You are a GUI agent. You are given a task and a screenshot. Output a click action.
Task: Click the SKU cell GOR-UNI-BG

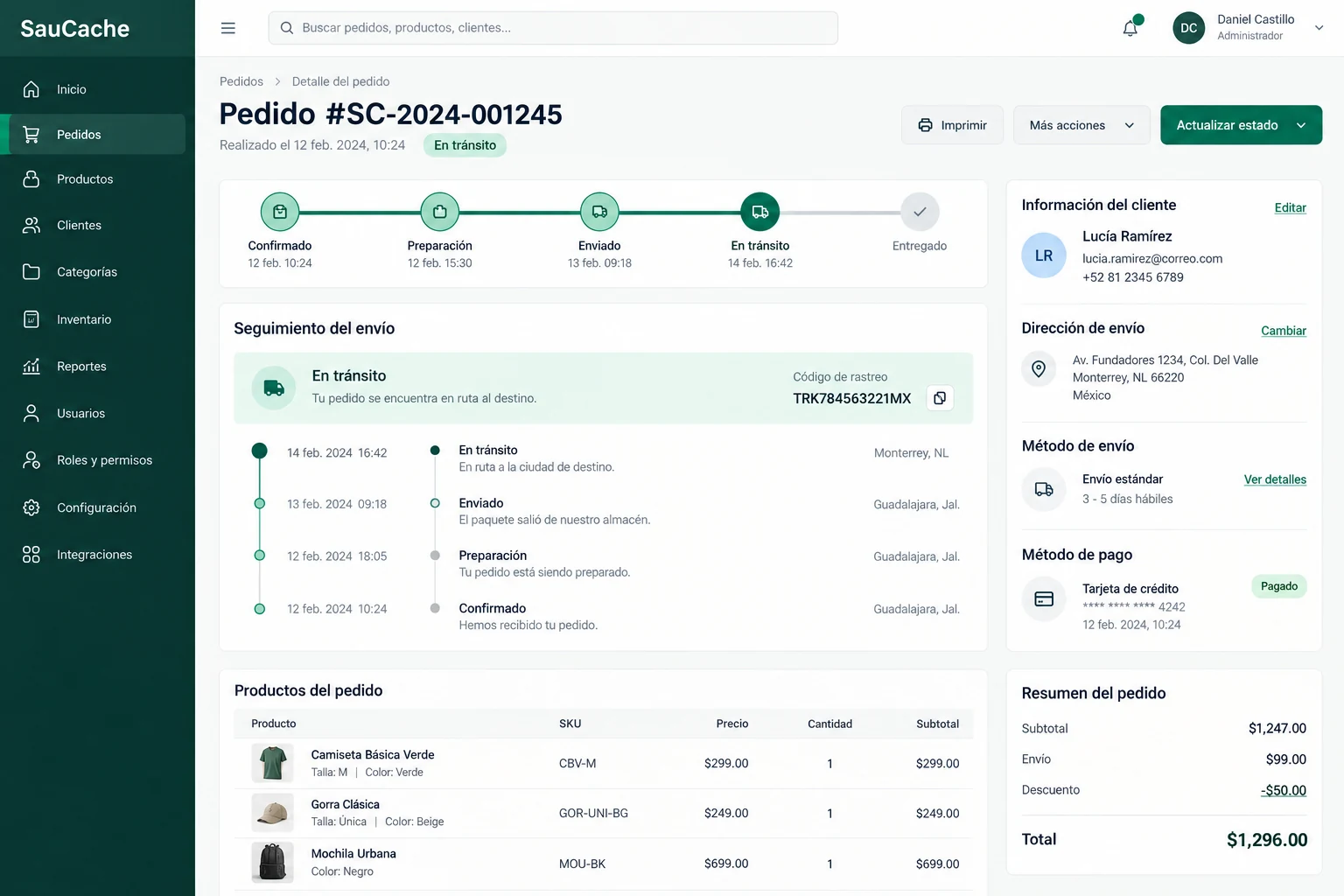click(x=593, y=814)
